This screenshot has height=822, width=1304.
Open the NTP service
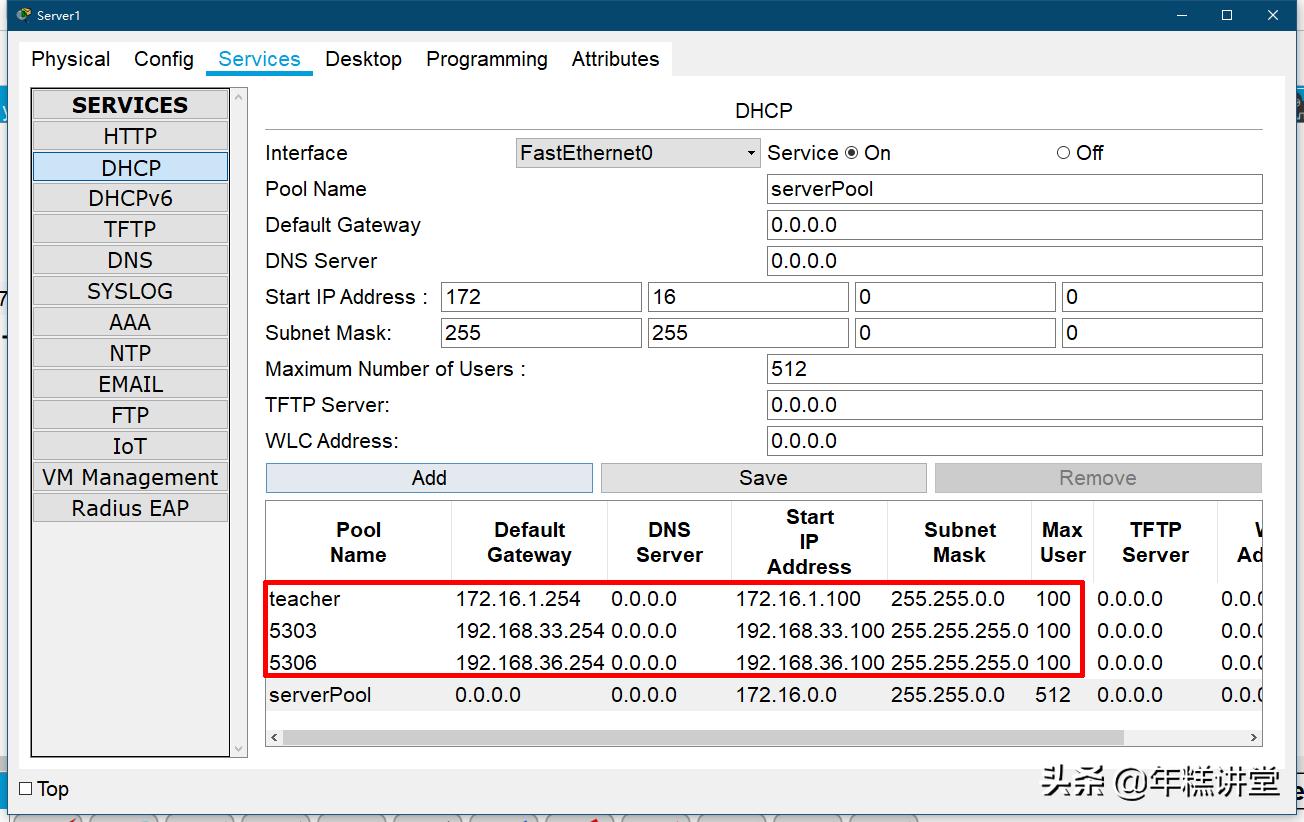[x=130, y=353]
